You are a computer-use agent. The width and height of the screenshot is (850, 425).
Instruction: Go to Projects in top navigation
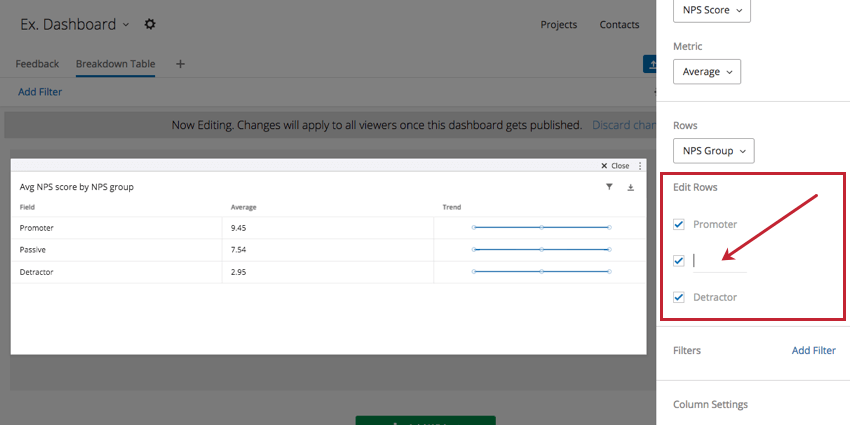558,24
